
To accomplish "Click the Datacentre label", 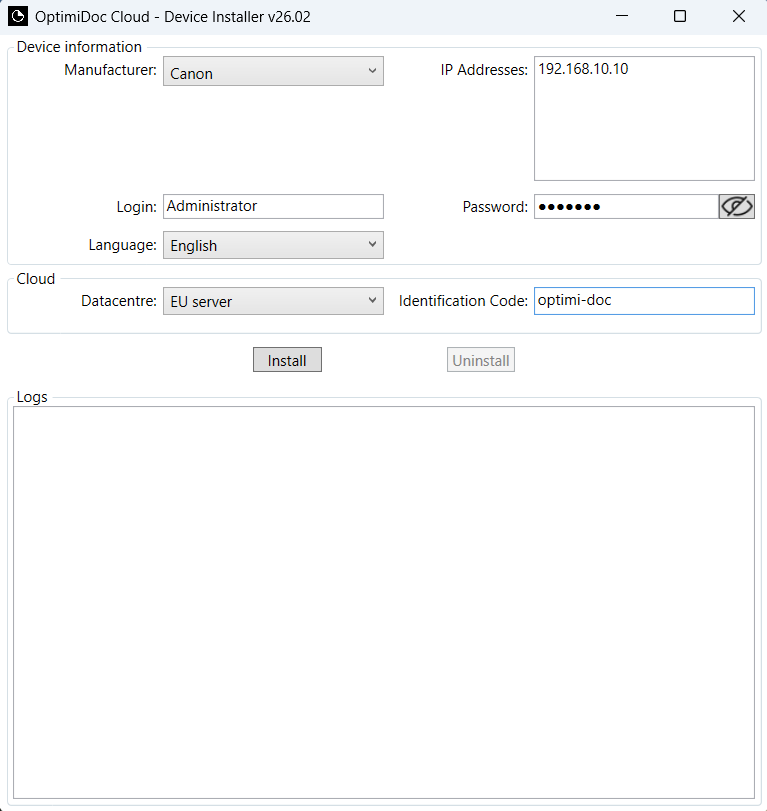I will 118,301.
